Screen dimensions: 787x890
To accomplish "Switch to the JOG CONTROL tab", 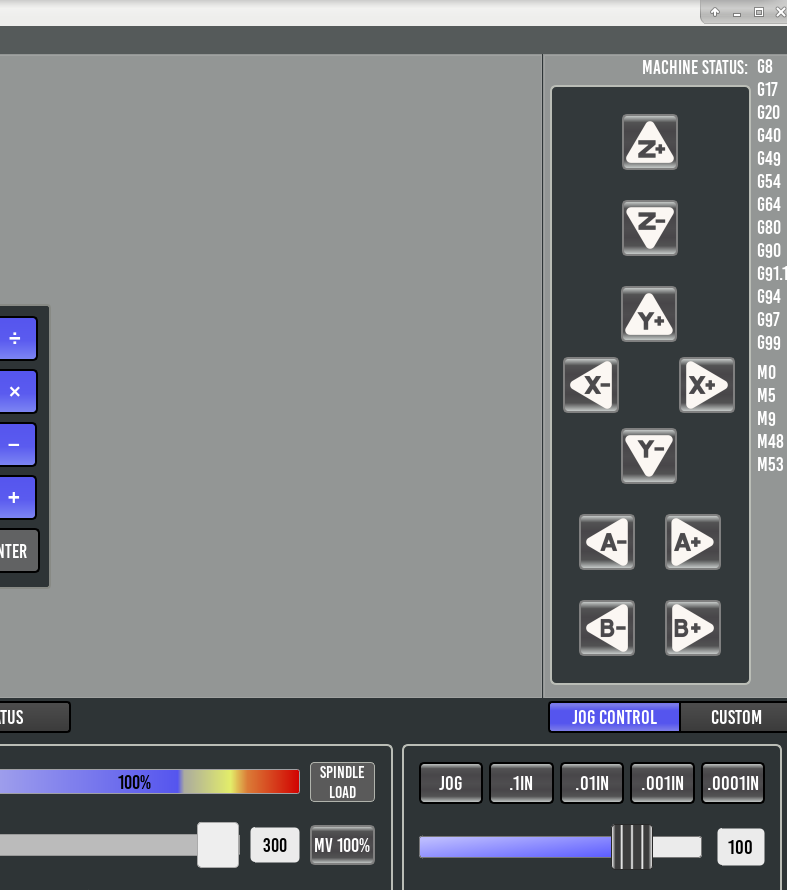I will 614,717.
